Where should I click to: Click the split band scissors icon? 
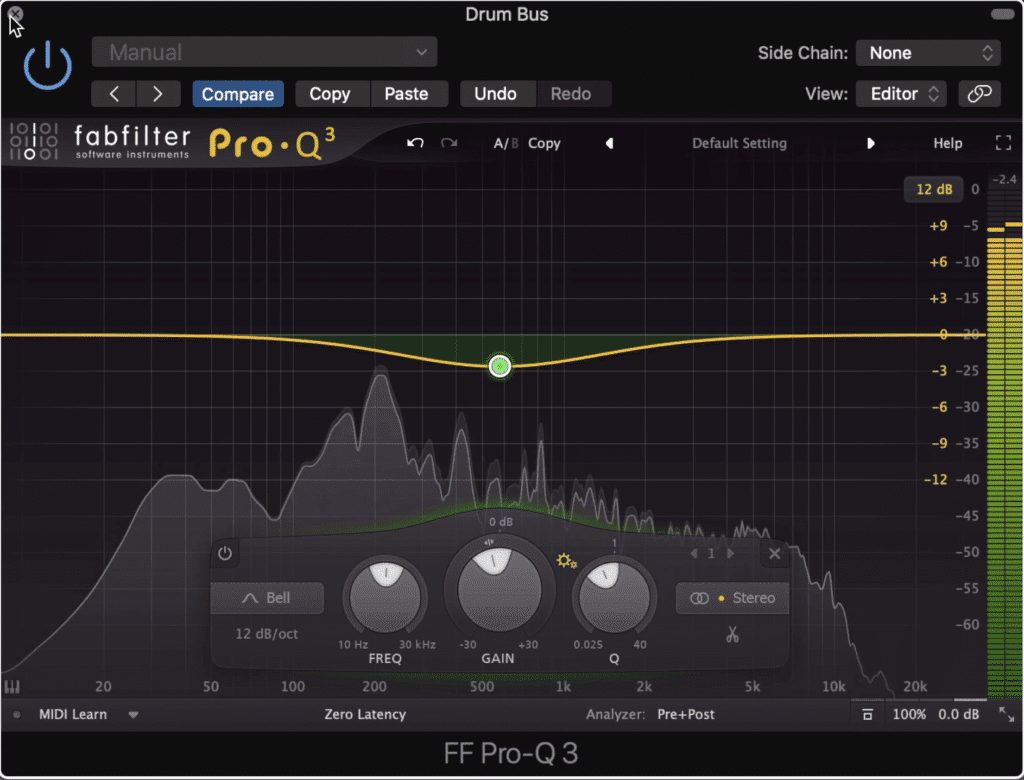pyautogui.click(x=732, y=634)
